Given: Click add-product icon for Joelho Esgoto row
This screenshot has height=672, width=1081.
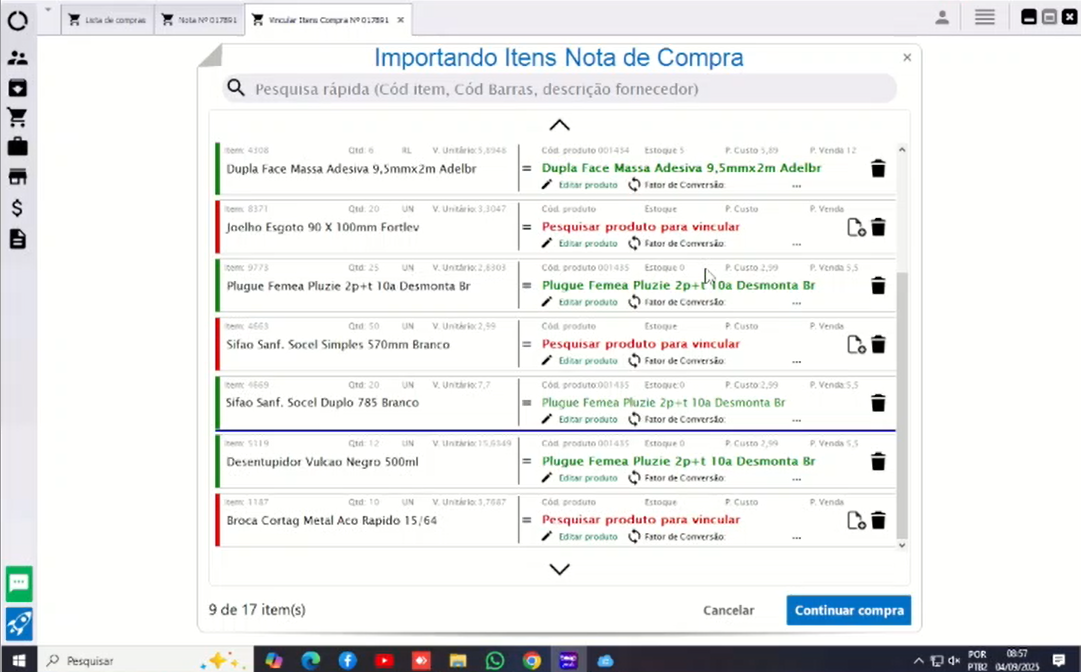Looking at the screenshot, I should [856, 228].
